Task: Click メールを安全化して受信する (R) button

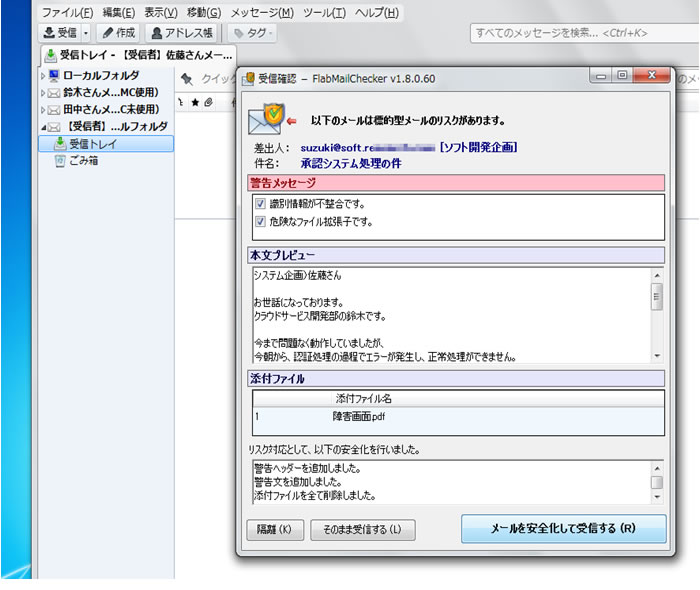Action: 563,529
